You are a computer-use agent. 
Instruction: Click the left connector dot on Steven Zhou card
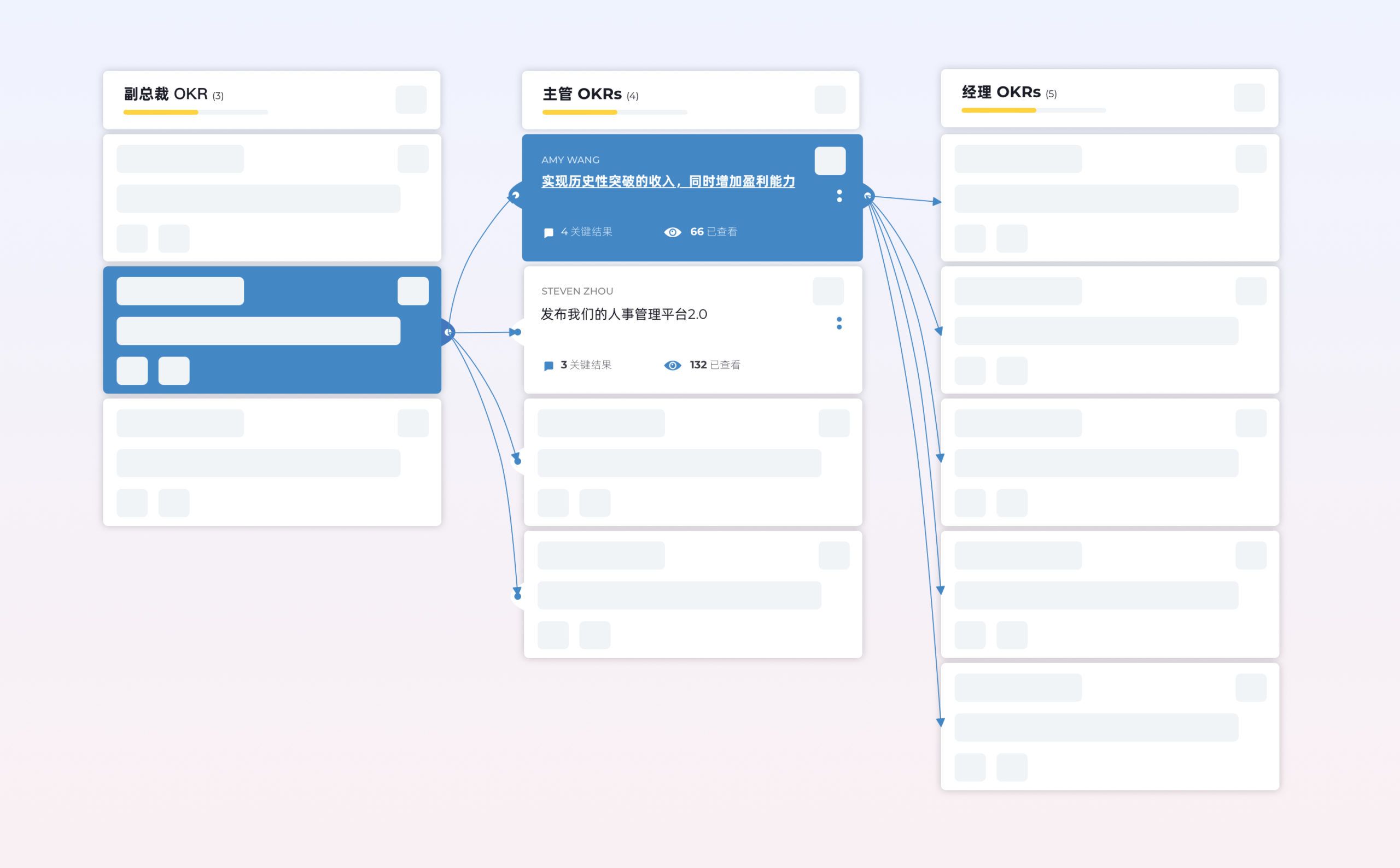pyautogui.click(x=517, y=332)
